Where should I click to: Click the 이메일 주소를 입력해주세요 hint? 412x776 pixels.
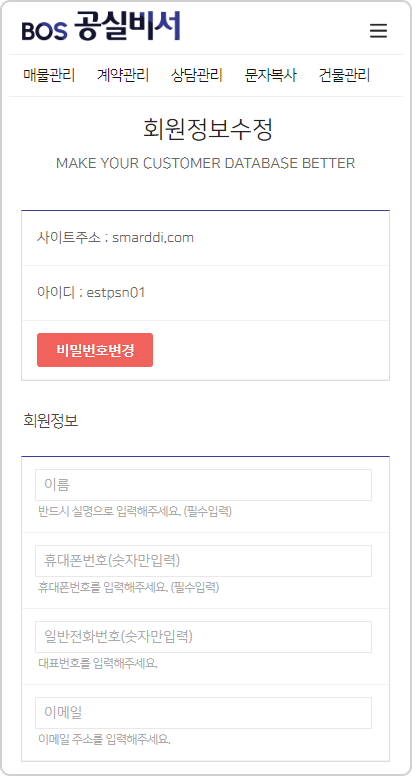point(104,740)
